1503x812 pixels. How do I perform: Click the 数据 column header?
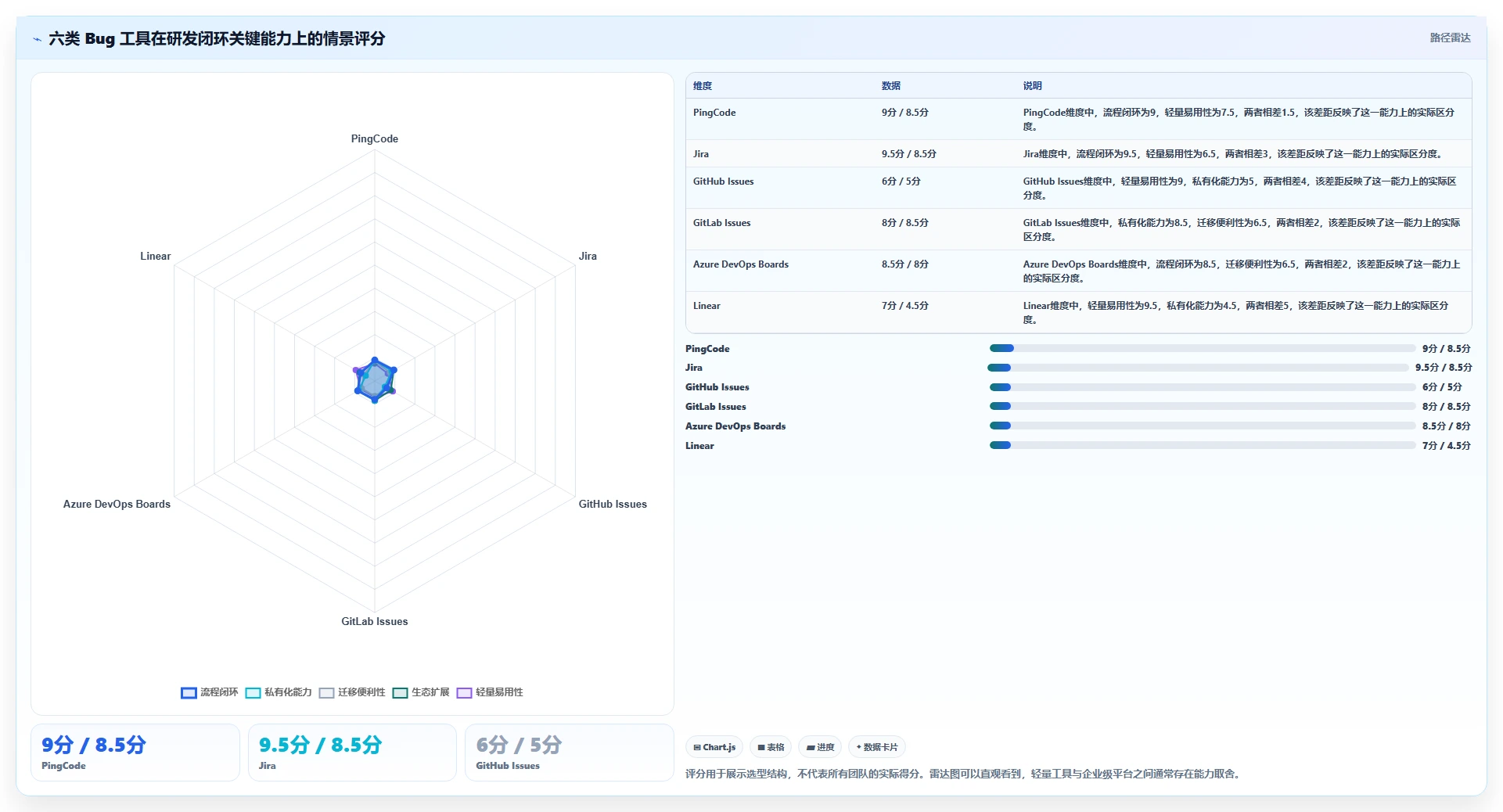click(x=891, y=86)
